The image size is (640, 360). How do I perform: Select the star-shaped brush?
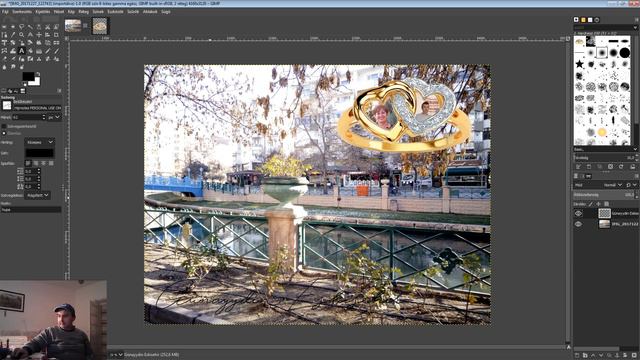click(579, 64)
